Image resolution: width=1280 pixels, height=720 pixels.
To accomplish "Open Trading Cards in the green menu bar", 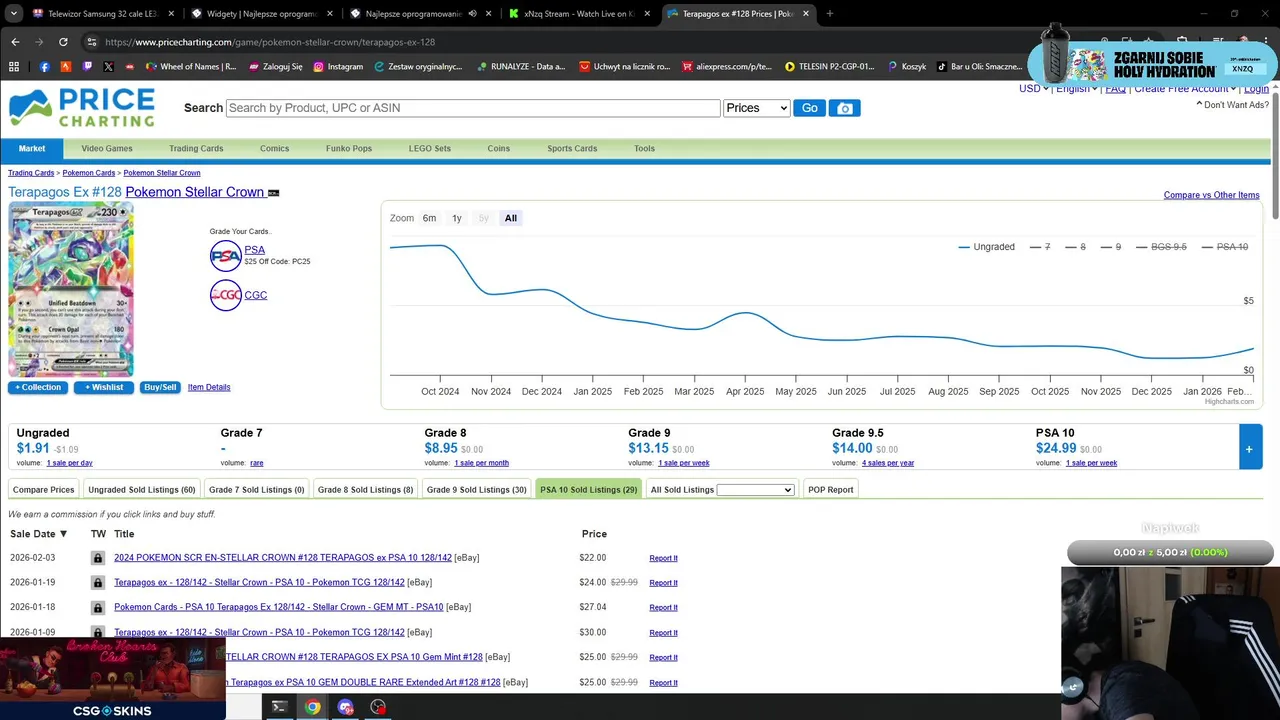I will 196,148.
